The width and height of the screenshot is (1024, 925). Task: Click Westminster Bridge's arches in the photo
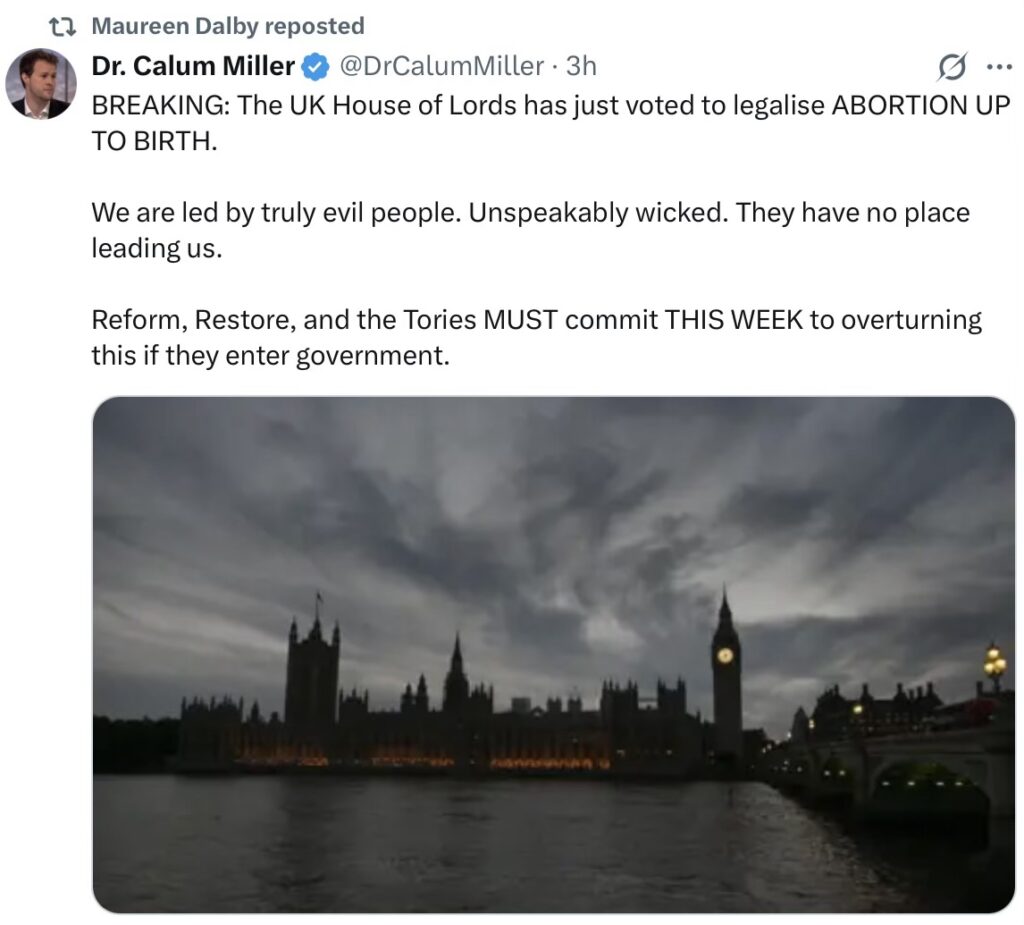tap(900, 775)
